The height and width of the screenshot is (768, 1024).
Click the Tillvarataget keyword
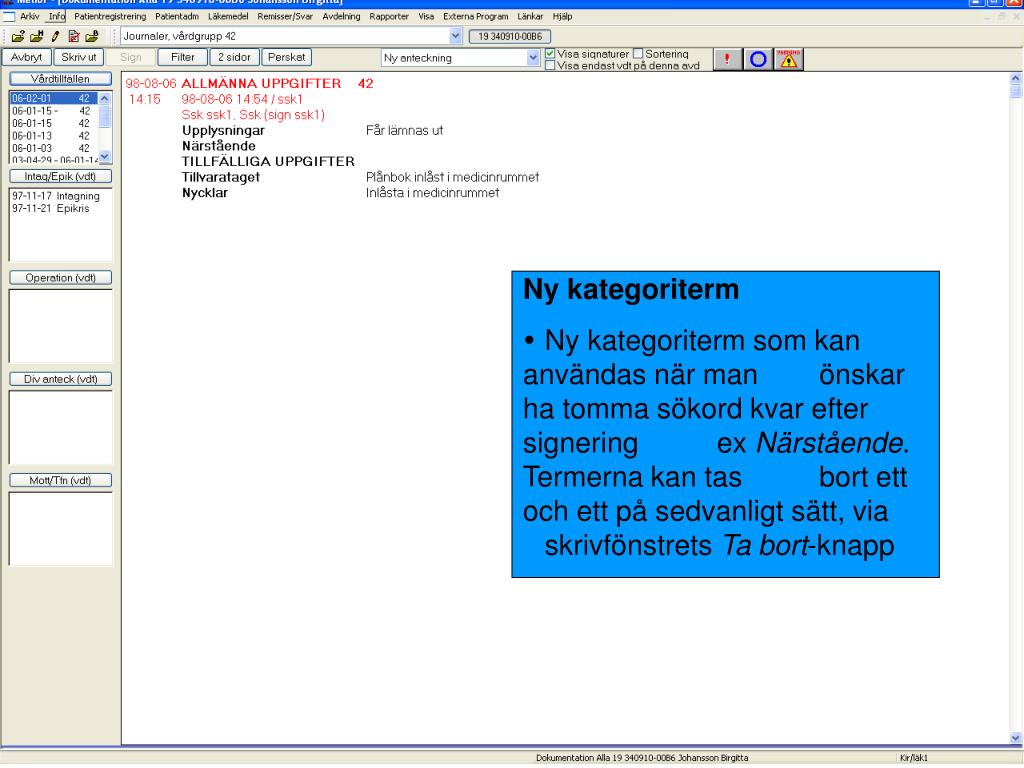pos(221,177)
